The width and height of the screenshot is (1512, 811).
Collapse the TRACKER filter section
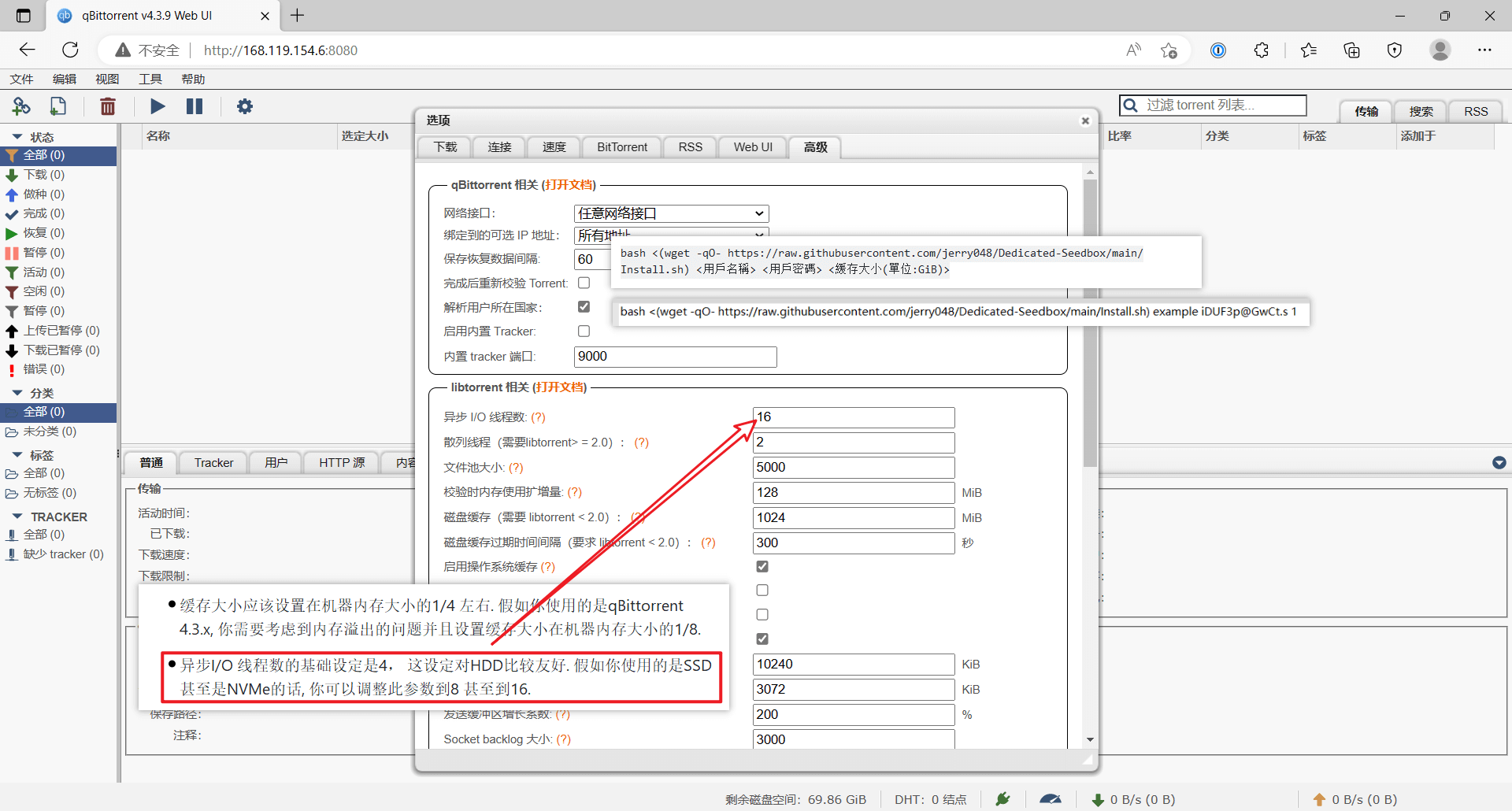point(17,517)
